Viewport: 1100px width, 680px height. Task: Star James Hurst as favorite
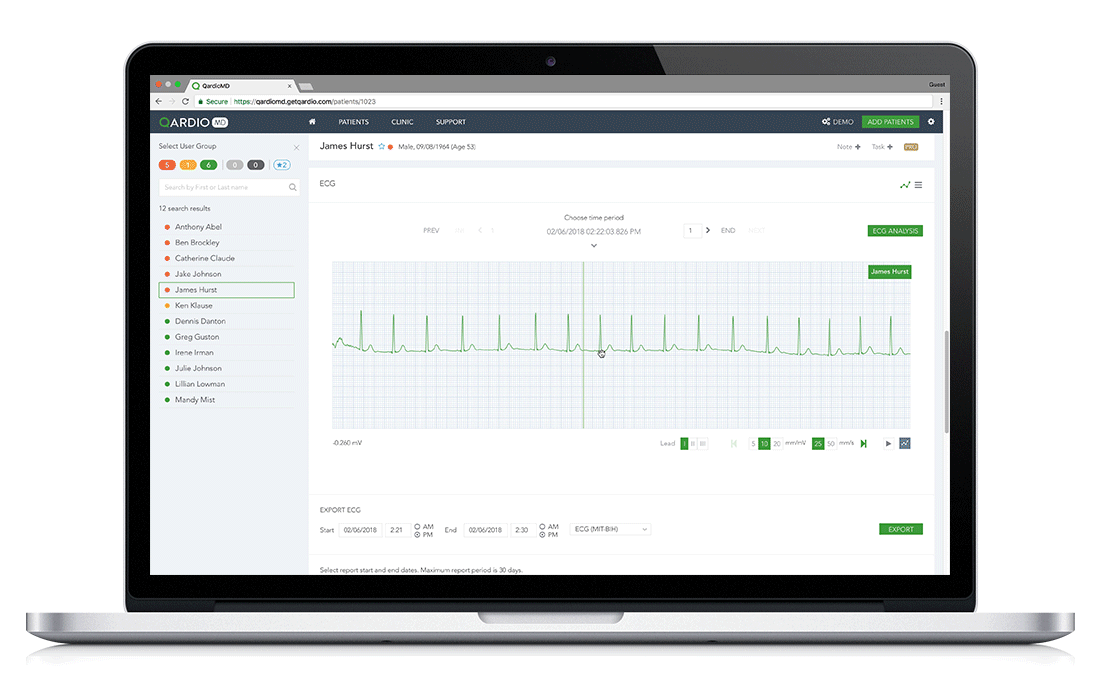382,147
